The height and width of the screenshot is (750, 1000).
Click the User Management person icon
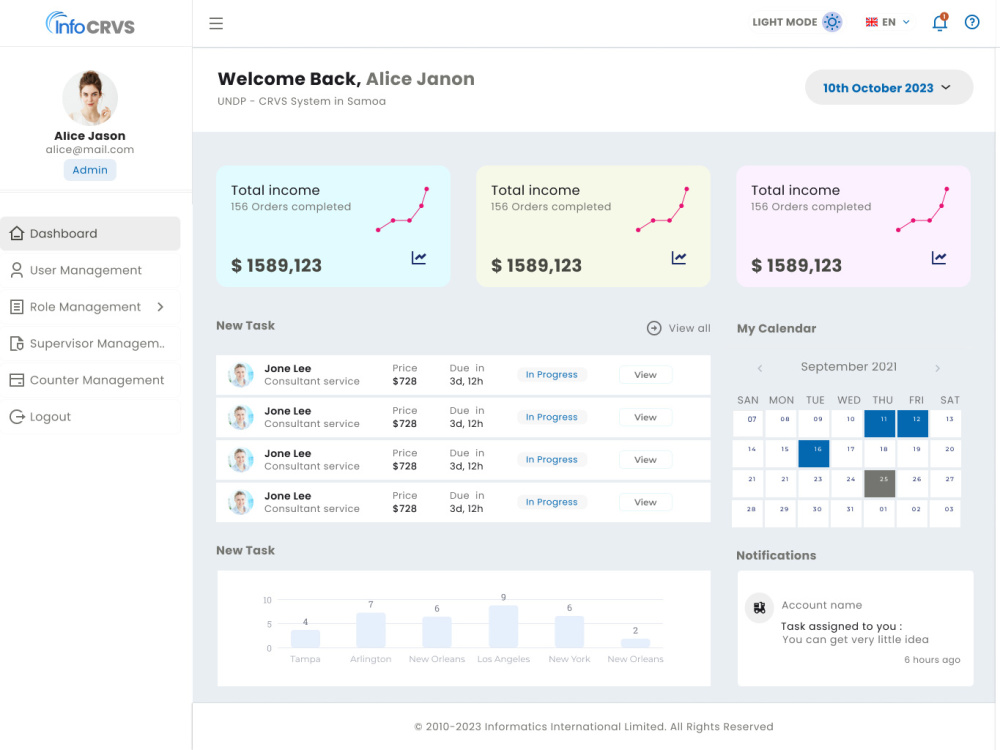click(17, 270)
